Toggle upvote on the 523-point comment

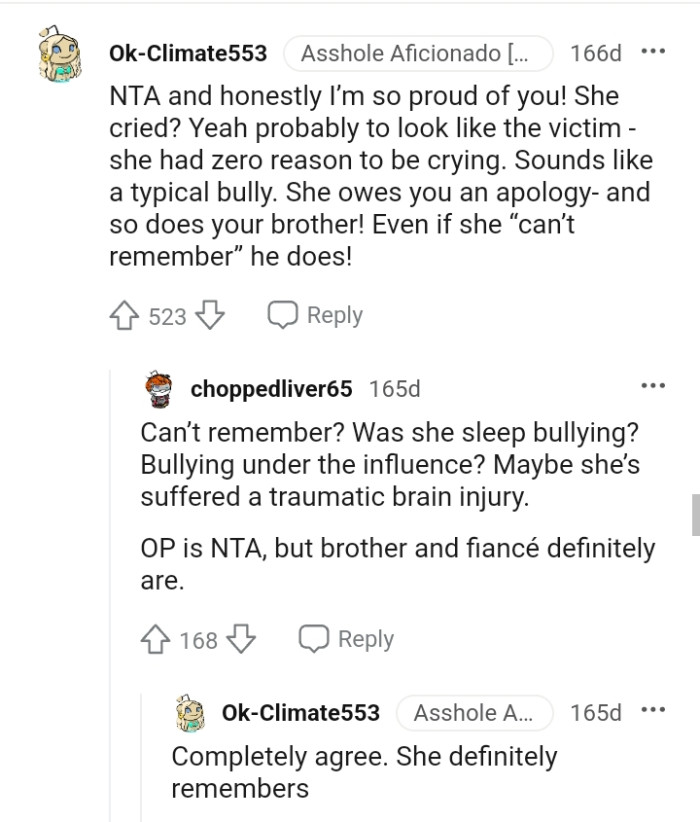pyautogui.click(x=122, y=315)
